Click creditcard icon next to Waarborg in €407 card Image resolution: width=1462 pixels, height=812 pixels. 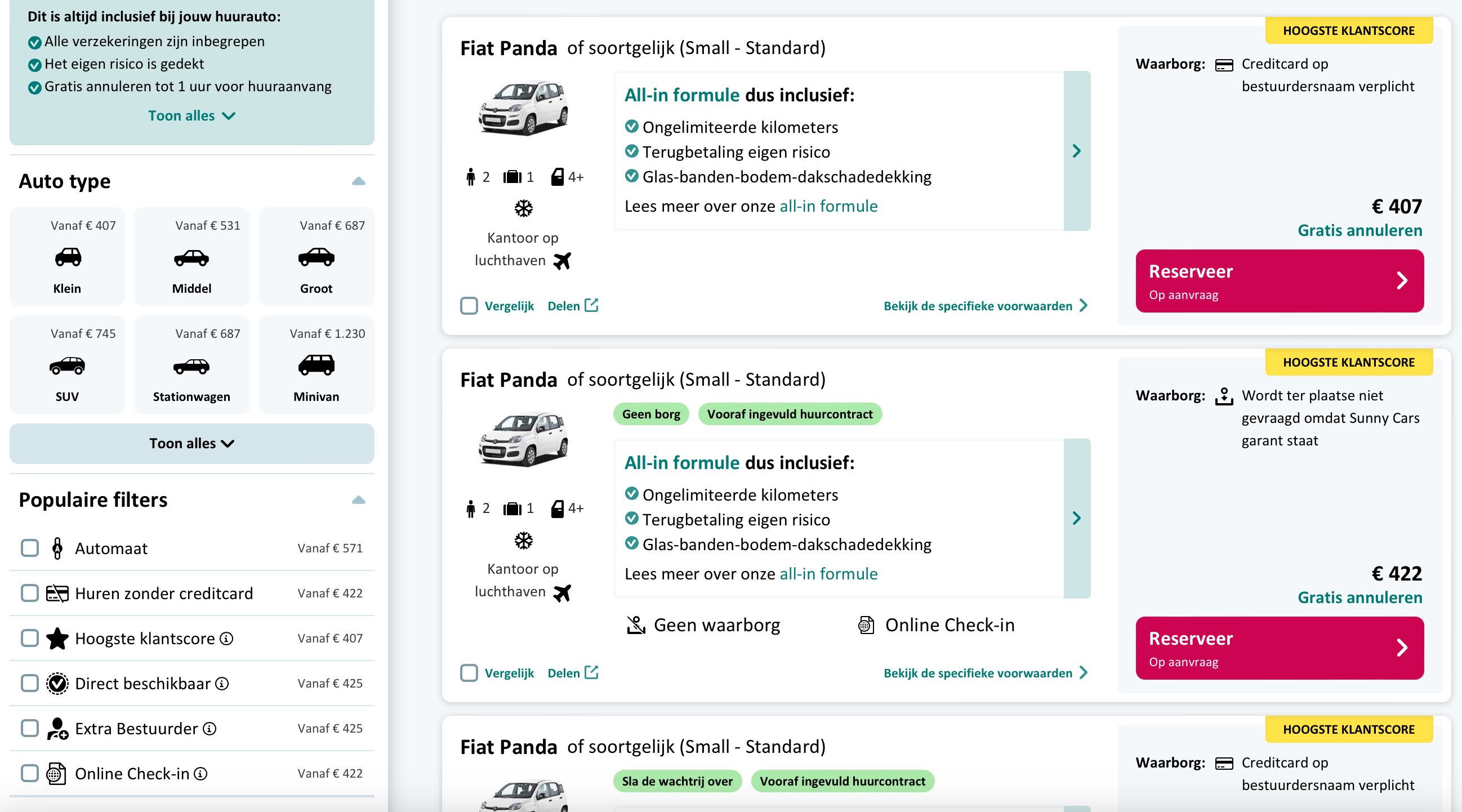coord(1224,65)
